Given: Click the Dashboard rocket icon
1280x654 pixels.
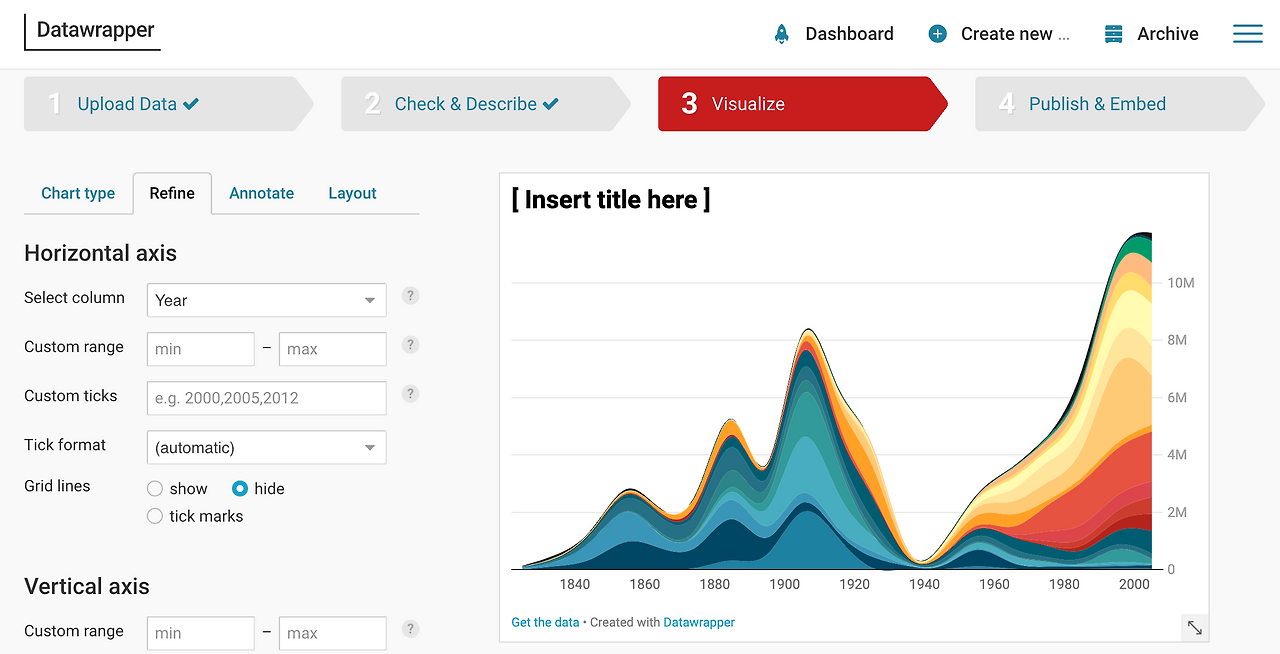Looking at the screenshot, I should tap(782, 34).
